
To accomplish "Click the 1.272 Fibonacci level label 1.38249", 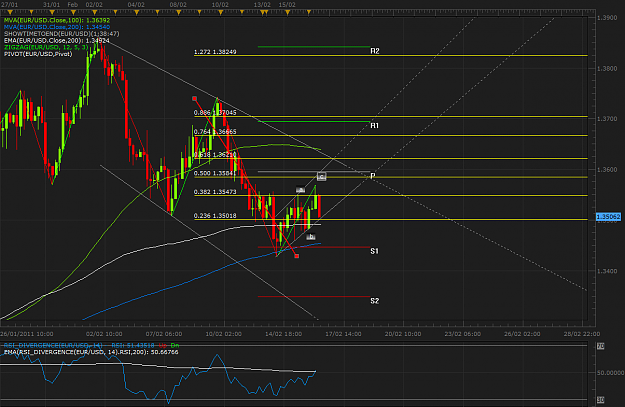I will (x=215, y=52).
